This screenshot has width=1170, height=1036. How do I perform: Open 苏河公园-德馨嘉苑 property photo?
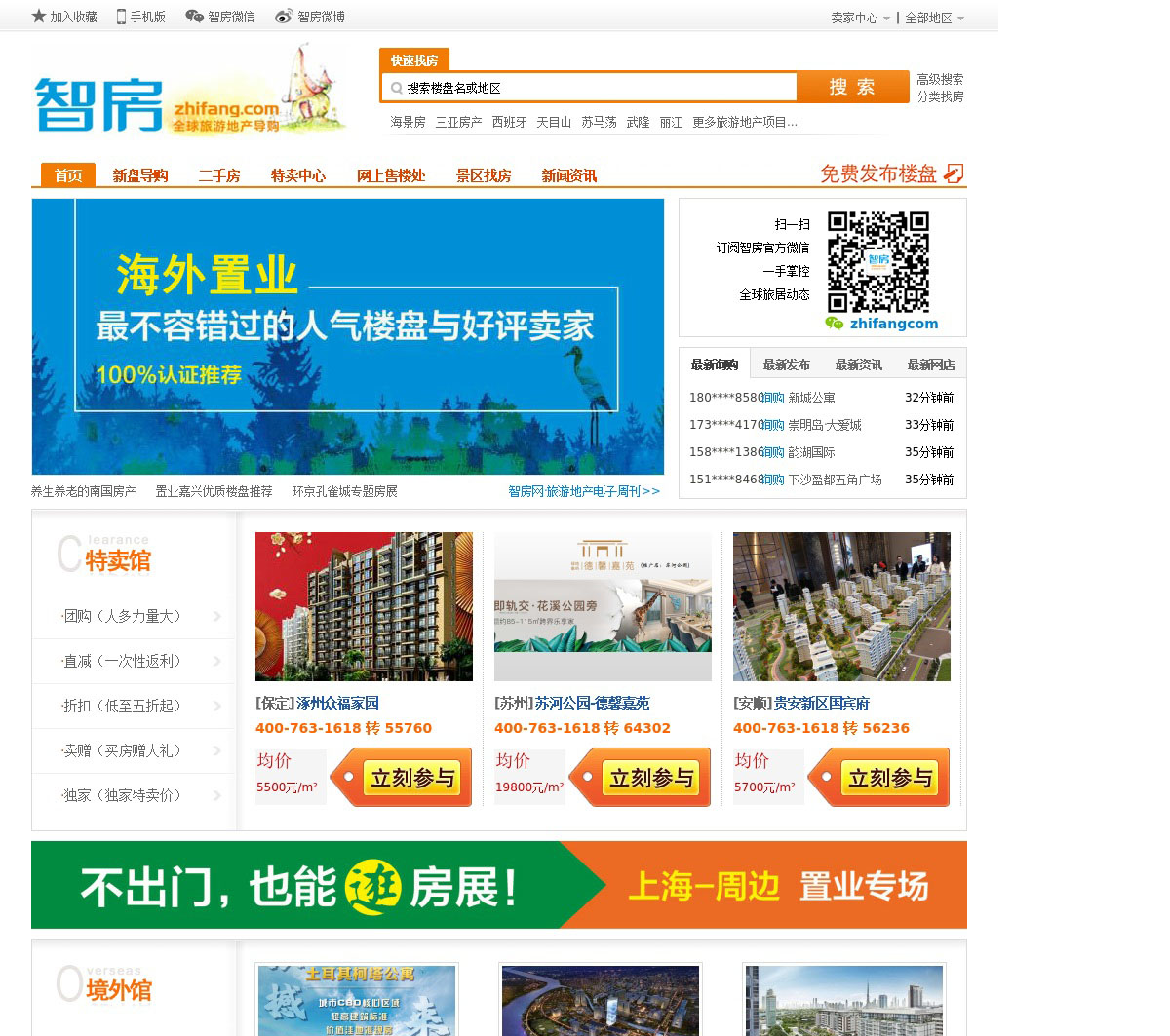[x=603, y=606]
